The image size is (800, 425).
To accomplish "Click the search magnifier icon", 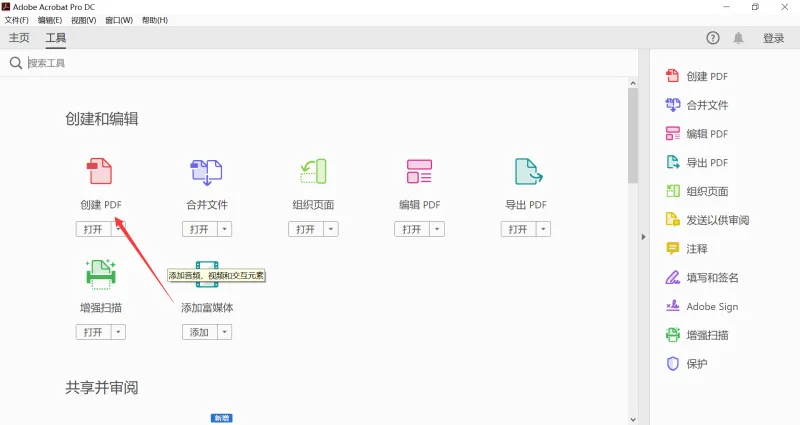I will click(16, 63).
